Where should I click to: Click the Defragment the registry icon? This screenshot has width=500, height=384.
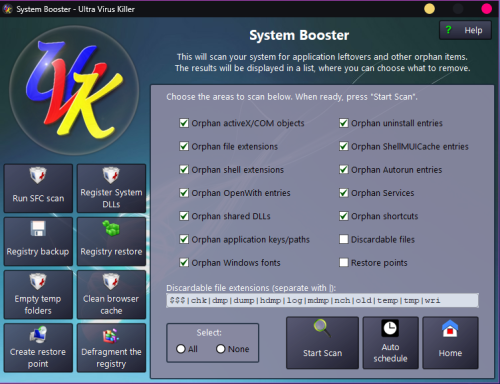click(x=111, y=336)
